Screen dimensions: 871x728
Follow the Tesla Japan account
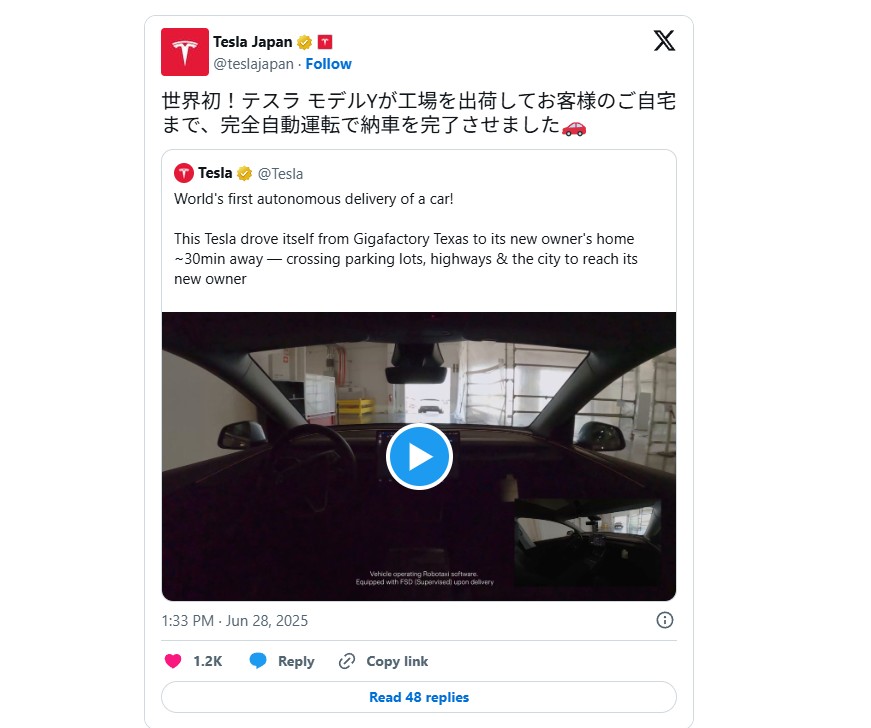(x=328, y=64)
